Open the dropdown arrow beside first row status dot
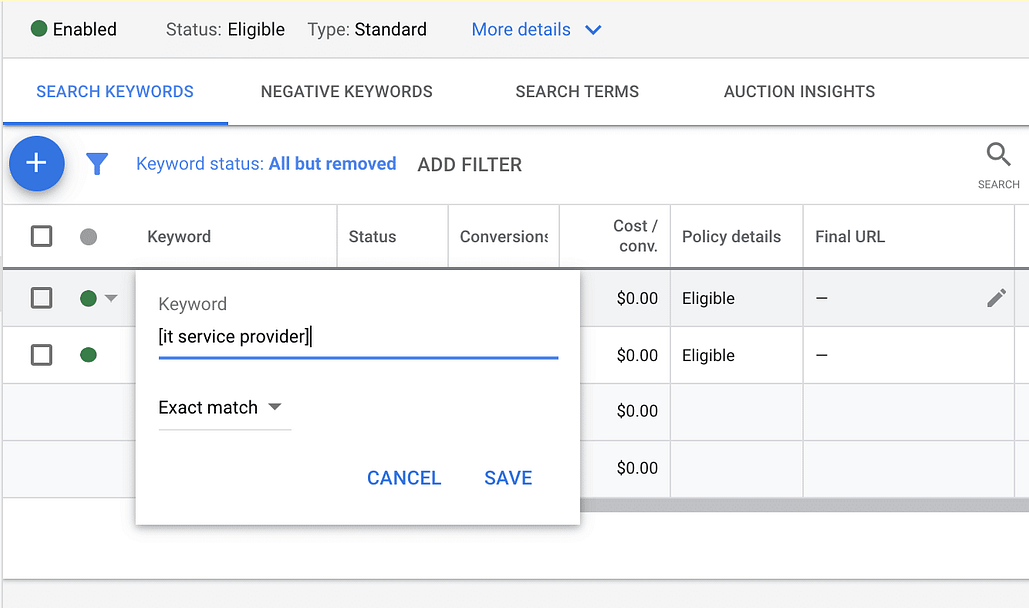Viewport: 1029px width, 608px height. [x=108, y=297]
